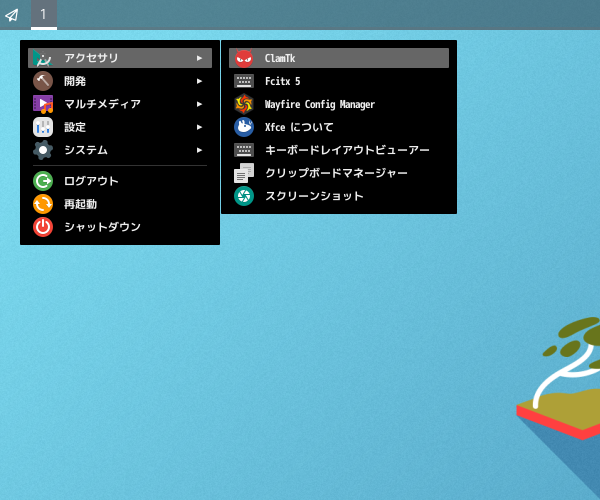Image resolution: width=600 pixels, height=500 pixels.
Task: Click the Fcitx 5 keyboard icon
Action: pos(244,81)
